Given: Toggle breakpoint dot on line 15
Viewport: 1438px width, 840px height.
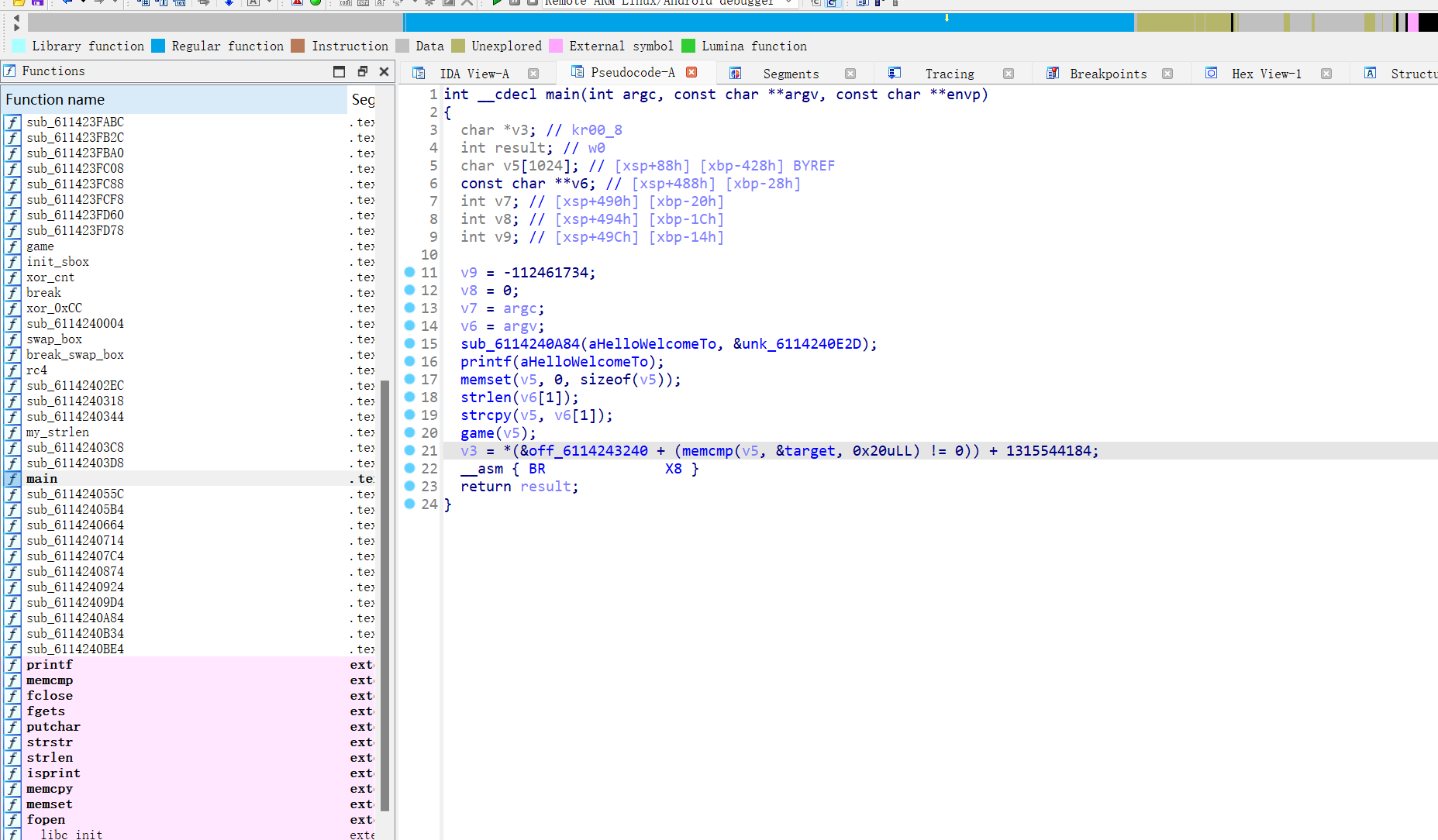Looking at the screenshot, I should click(x=409, y=343).
